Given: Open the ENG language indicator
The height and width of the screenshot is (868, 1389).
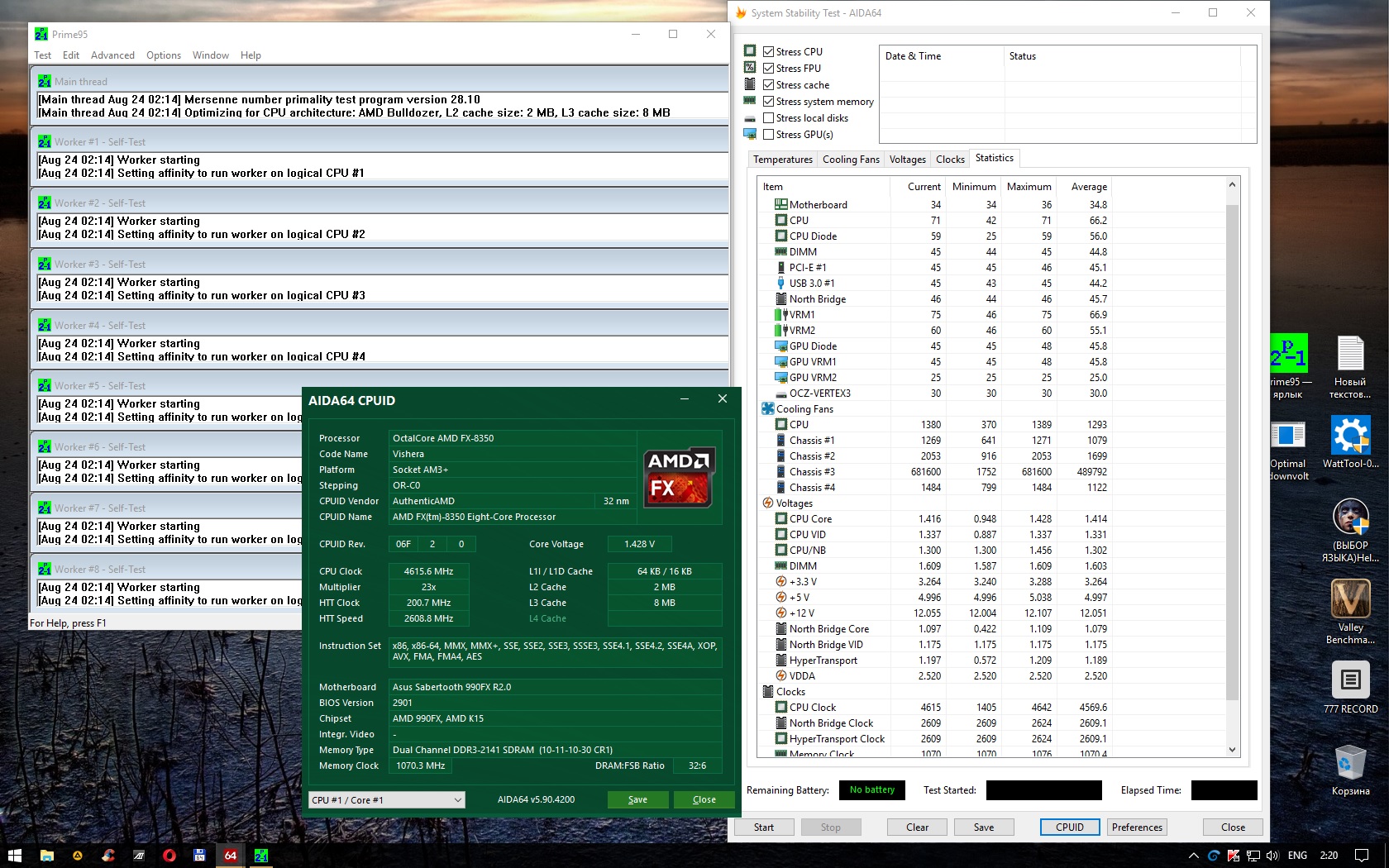Looking at the screenshot, I should point(1297,856).
